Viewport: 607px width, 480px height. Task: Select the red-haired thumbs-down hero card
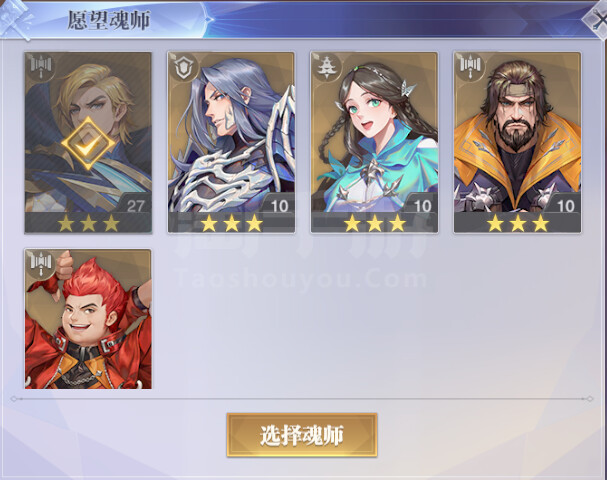tap(88, 319)
